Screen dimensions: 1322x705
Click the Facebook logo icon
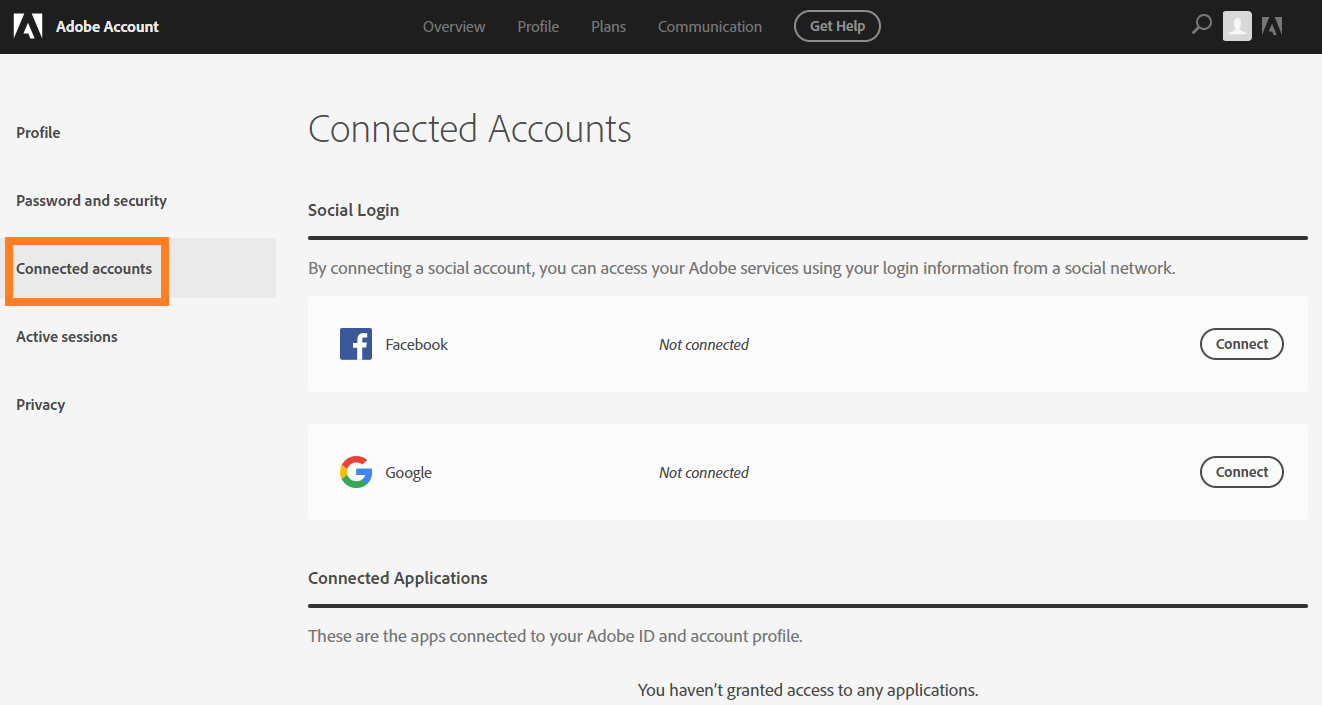(356, 344)
